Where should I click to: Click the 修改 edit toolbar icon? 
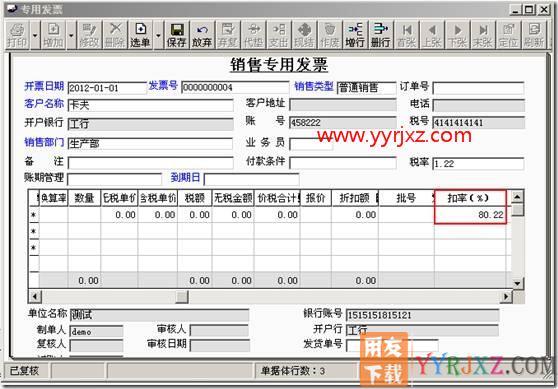(x=89, y=35)
